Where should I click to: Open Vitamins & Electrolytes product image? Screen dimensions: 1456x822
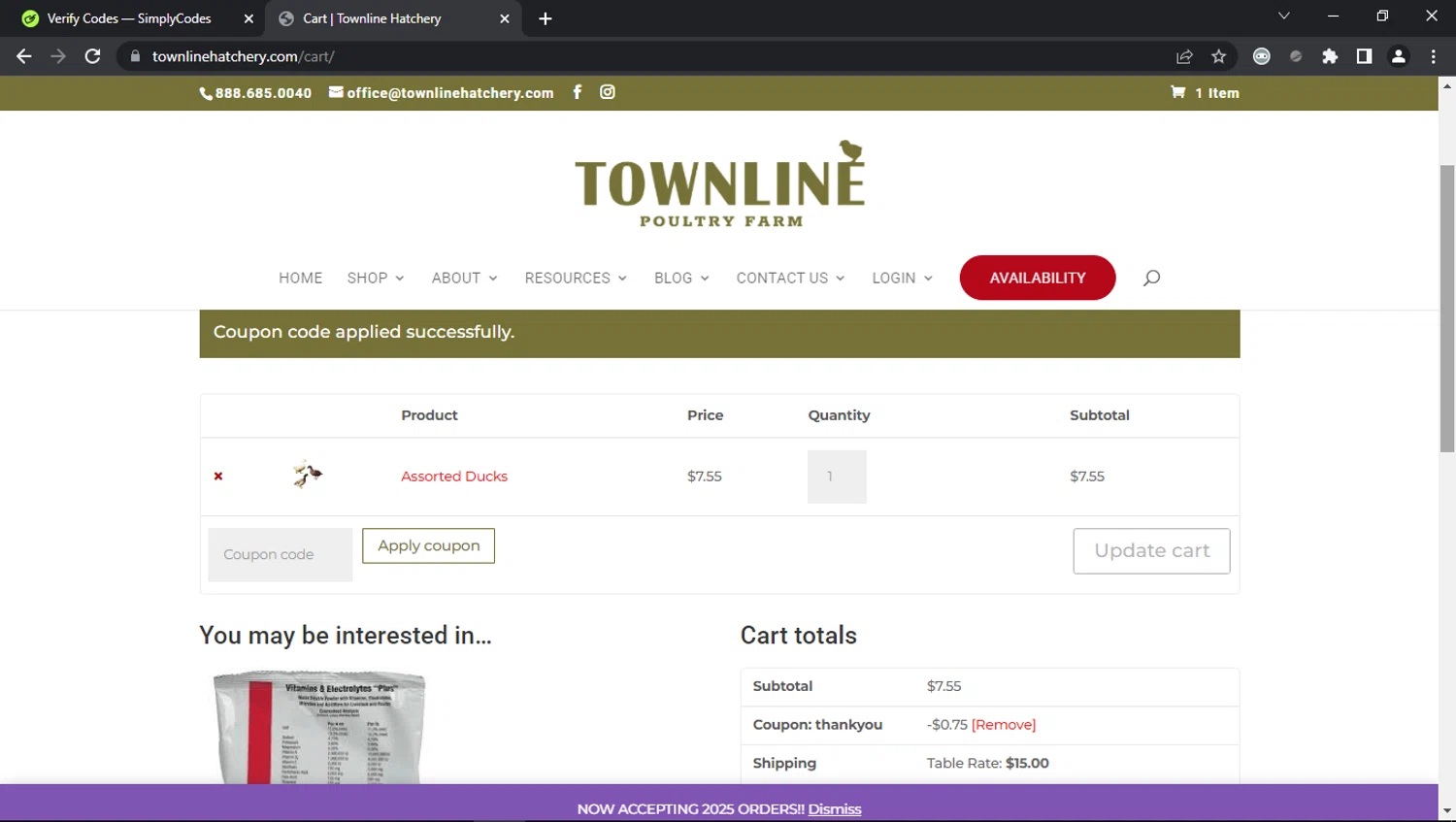(x=319, y=726)
